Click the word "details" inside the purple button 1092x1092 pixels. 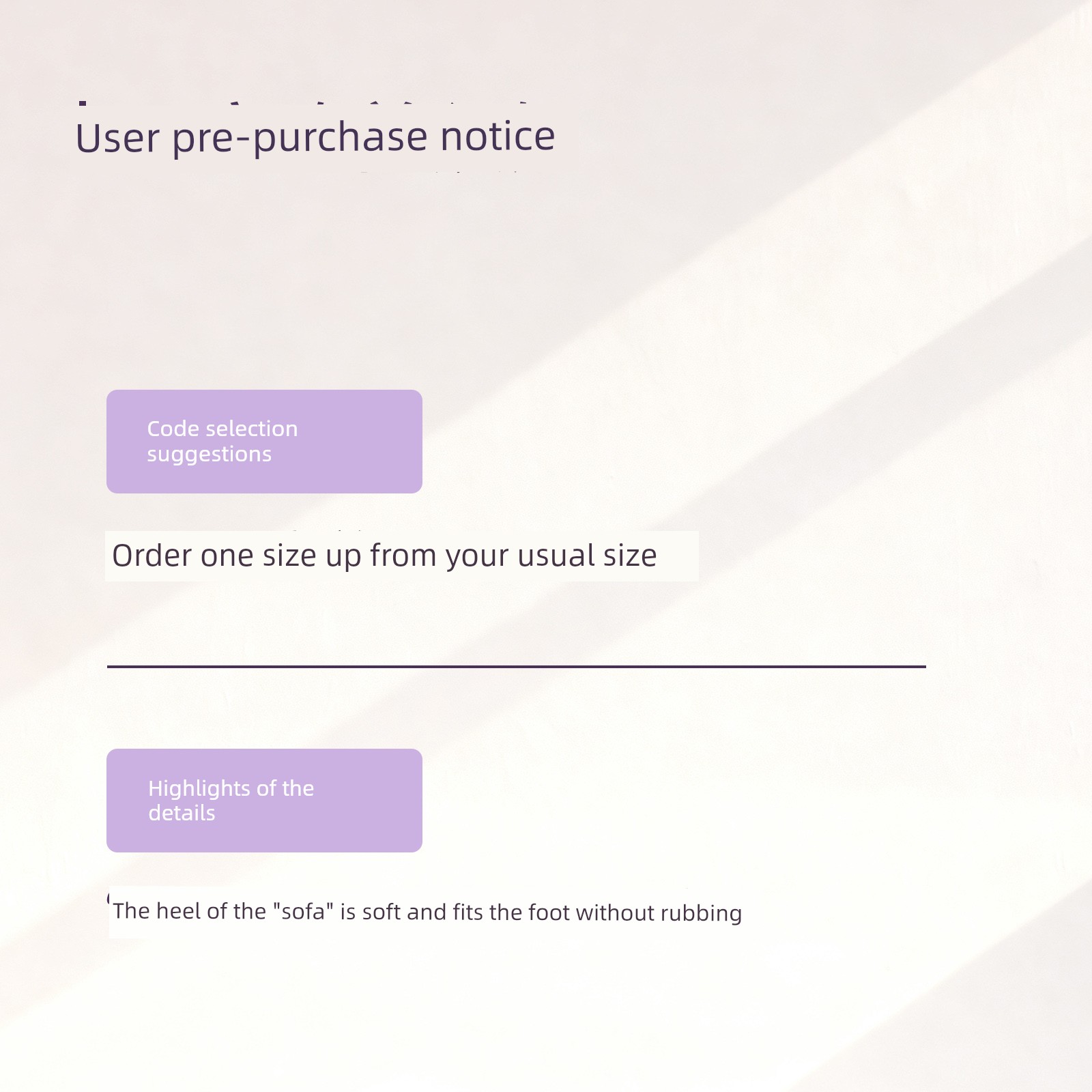pyautogui.click(x=182, y=813)
